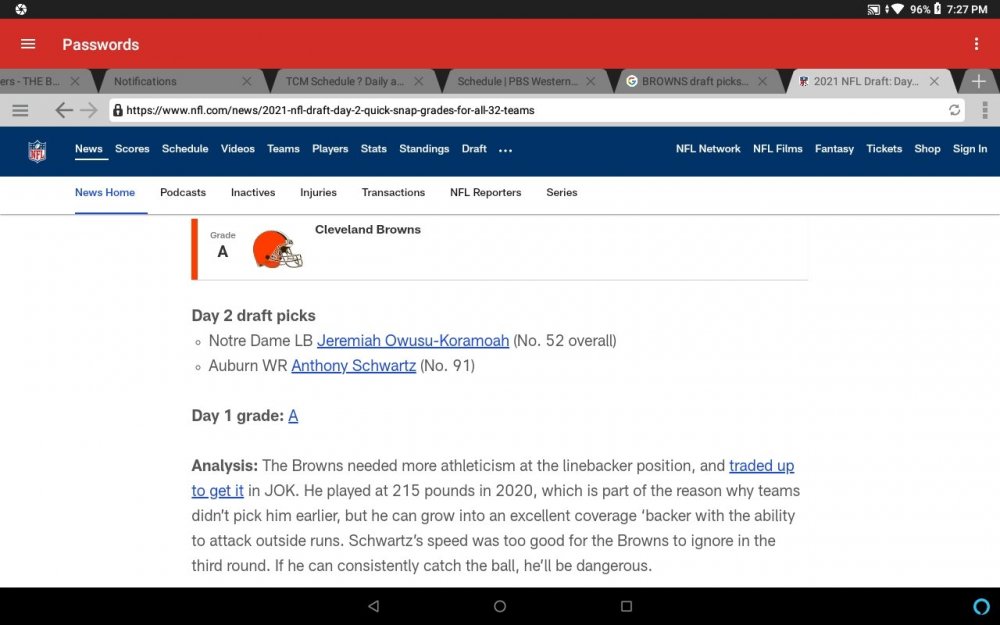This screenshot has height=625, width=1000.
Task: Go forward to the next page
Action: 89,110
